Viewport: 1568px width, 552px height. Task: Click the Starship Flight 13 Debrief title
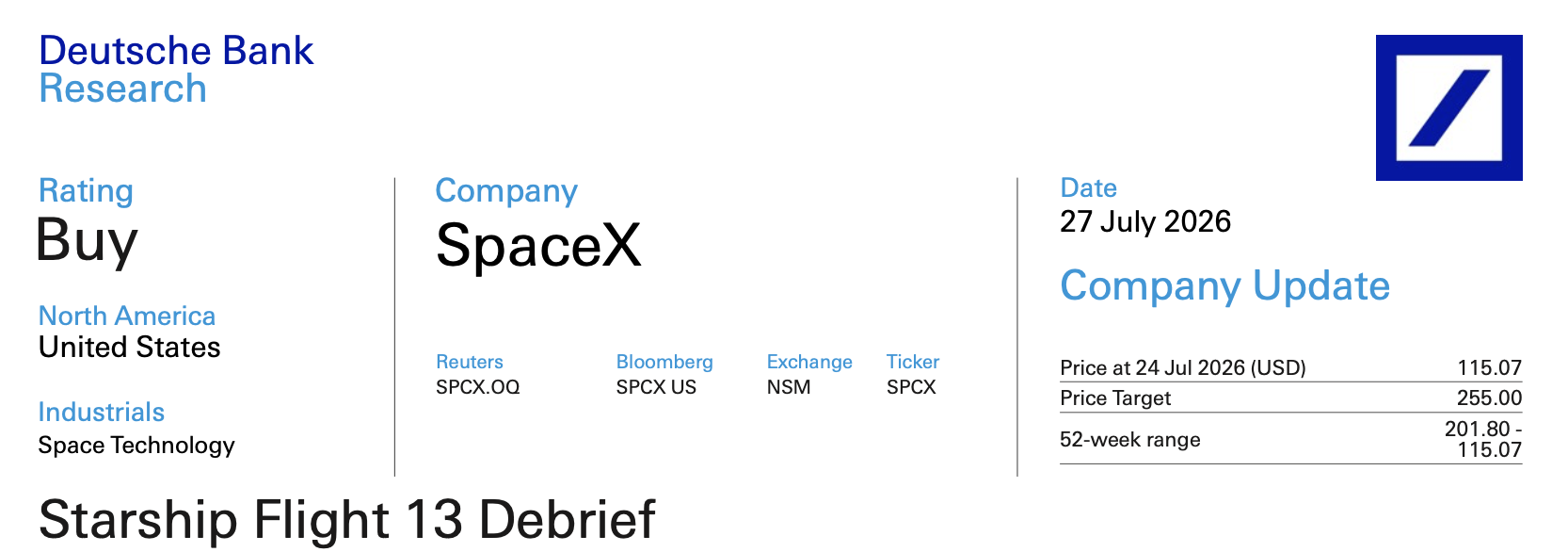pos(346,520)
